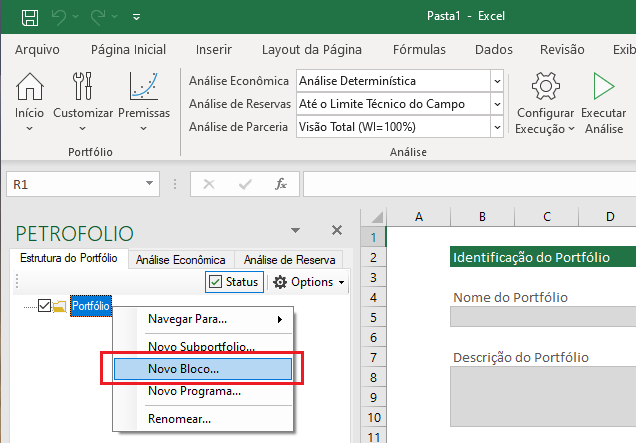This screenshot has height=443, width=636.
Task: Open the Options dropdown menu
Action: click(308, 282)
